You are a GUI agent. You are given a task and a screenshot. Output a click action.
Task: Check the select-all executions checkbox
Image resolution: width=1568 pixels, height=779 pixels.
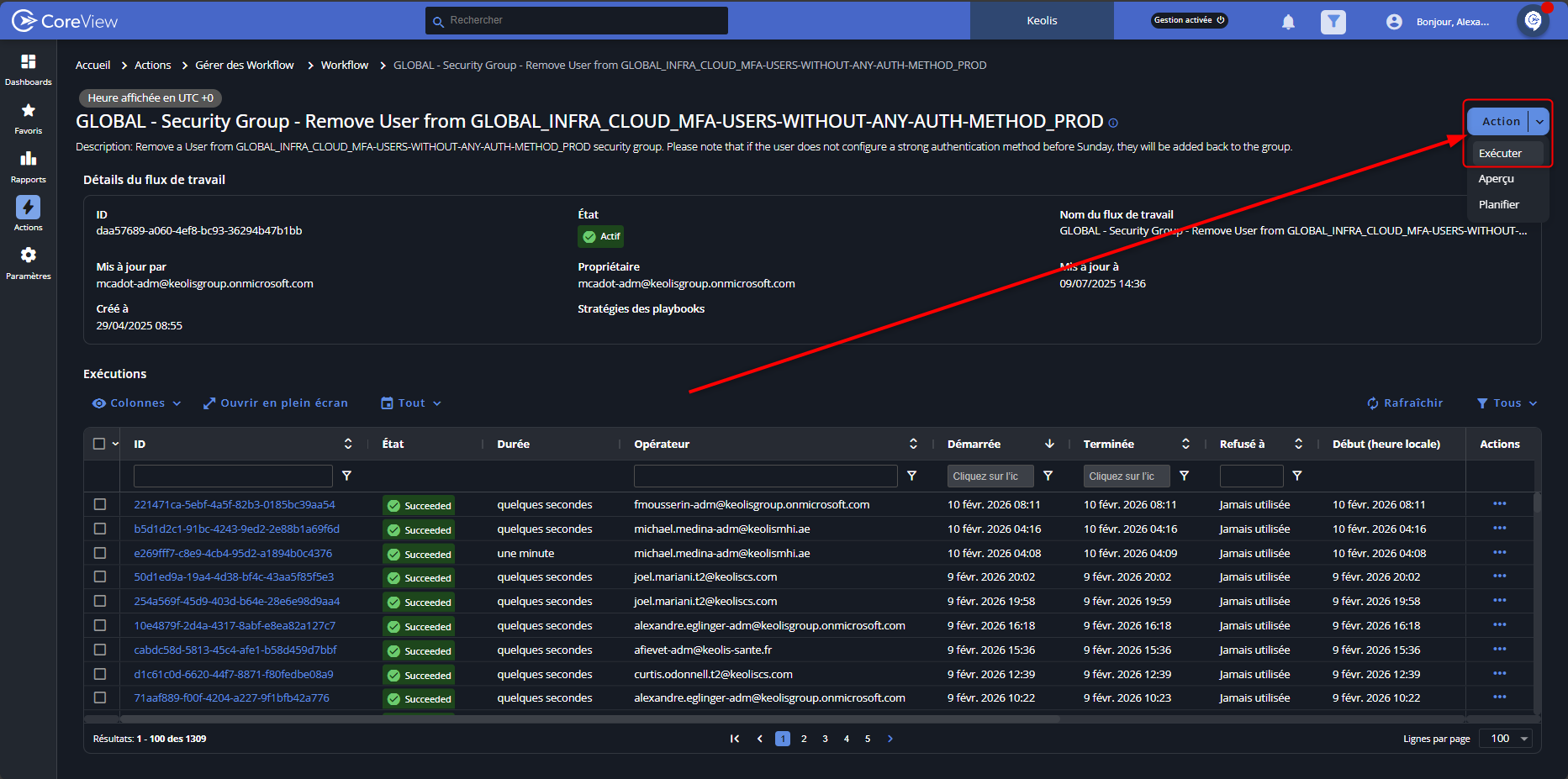click(x=99, y=444)
